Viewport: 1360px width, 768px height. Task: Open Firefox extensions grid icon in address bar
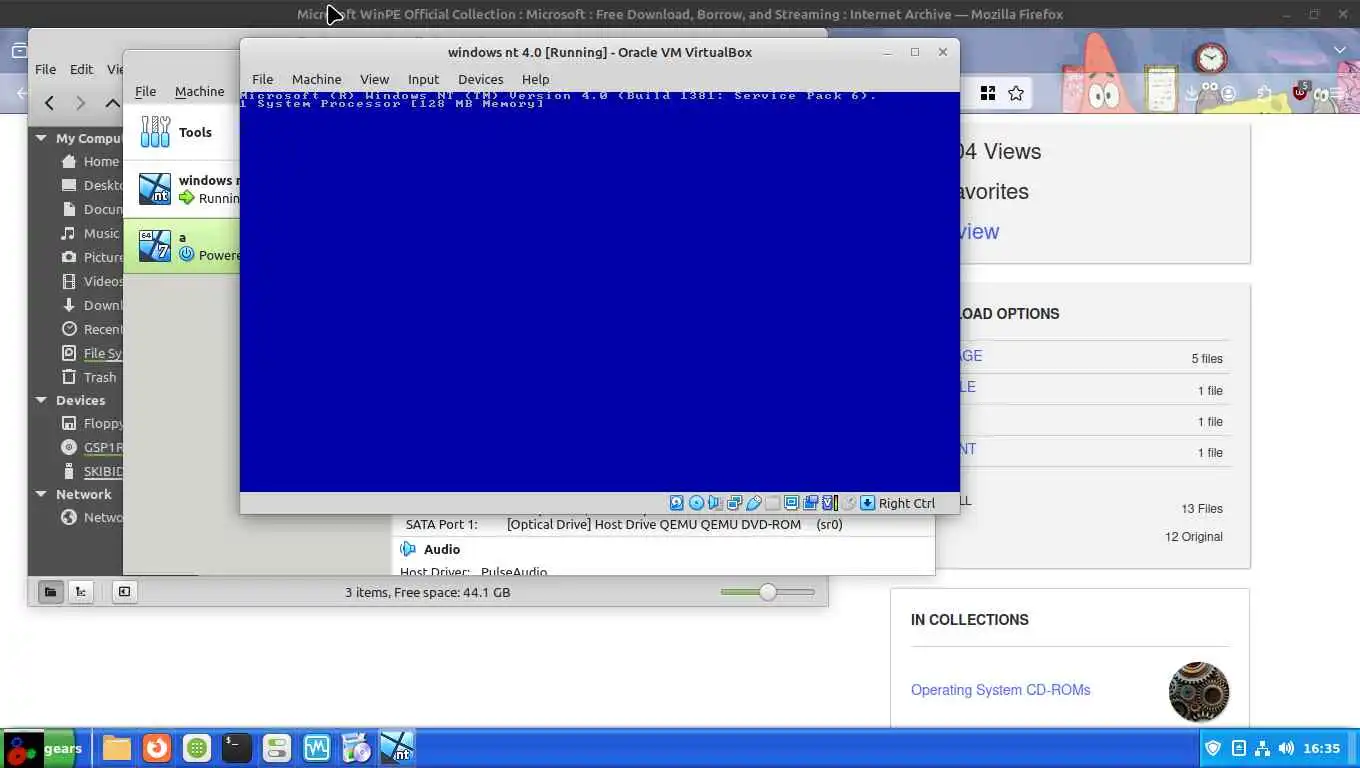tap(988, 93)
